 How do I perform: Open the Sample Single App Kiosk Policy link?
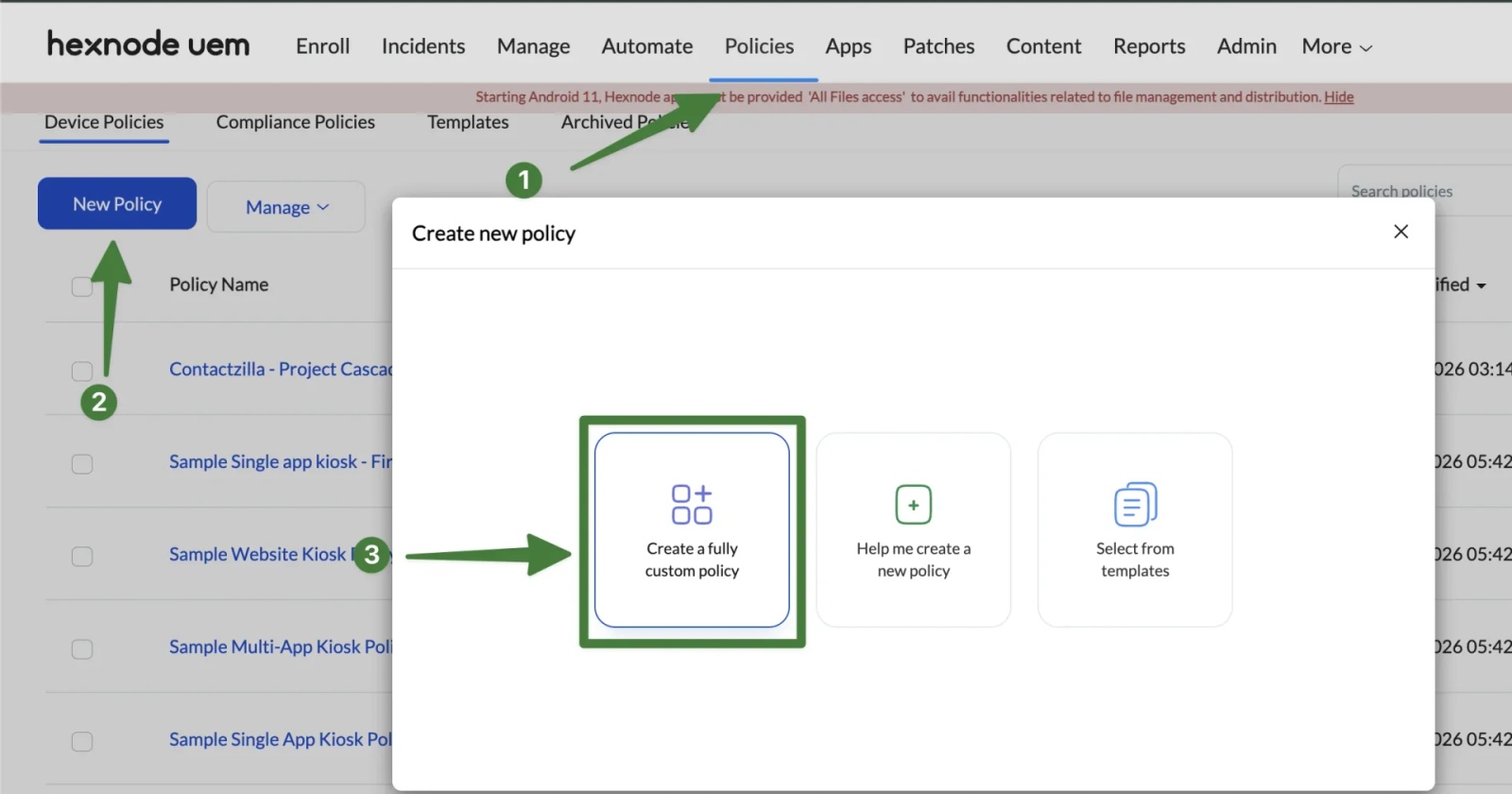280,739
